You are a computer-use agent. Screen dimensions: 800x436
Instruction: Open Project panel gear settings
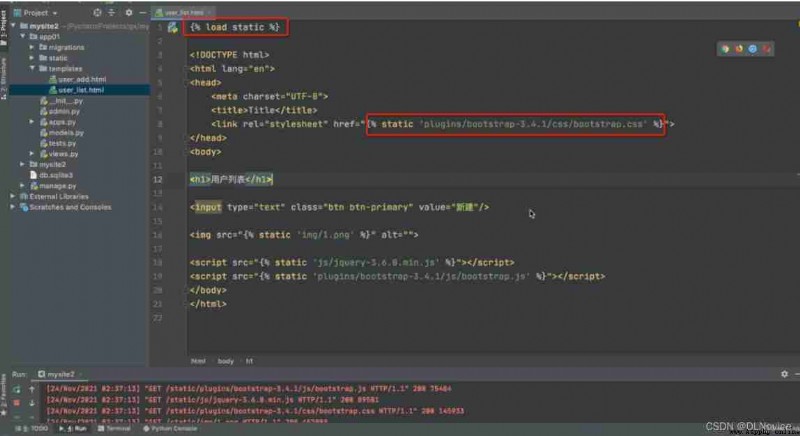[x=129, y=12]
